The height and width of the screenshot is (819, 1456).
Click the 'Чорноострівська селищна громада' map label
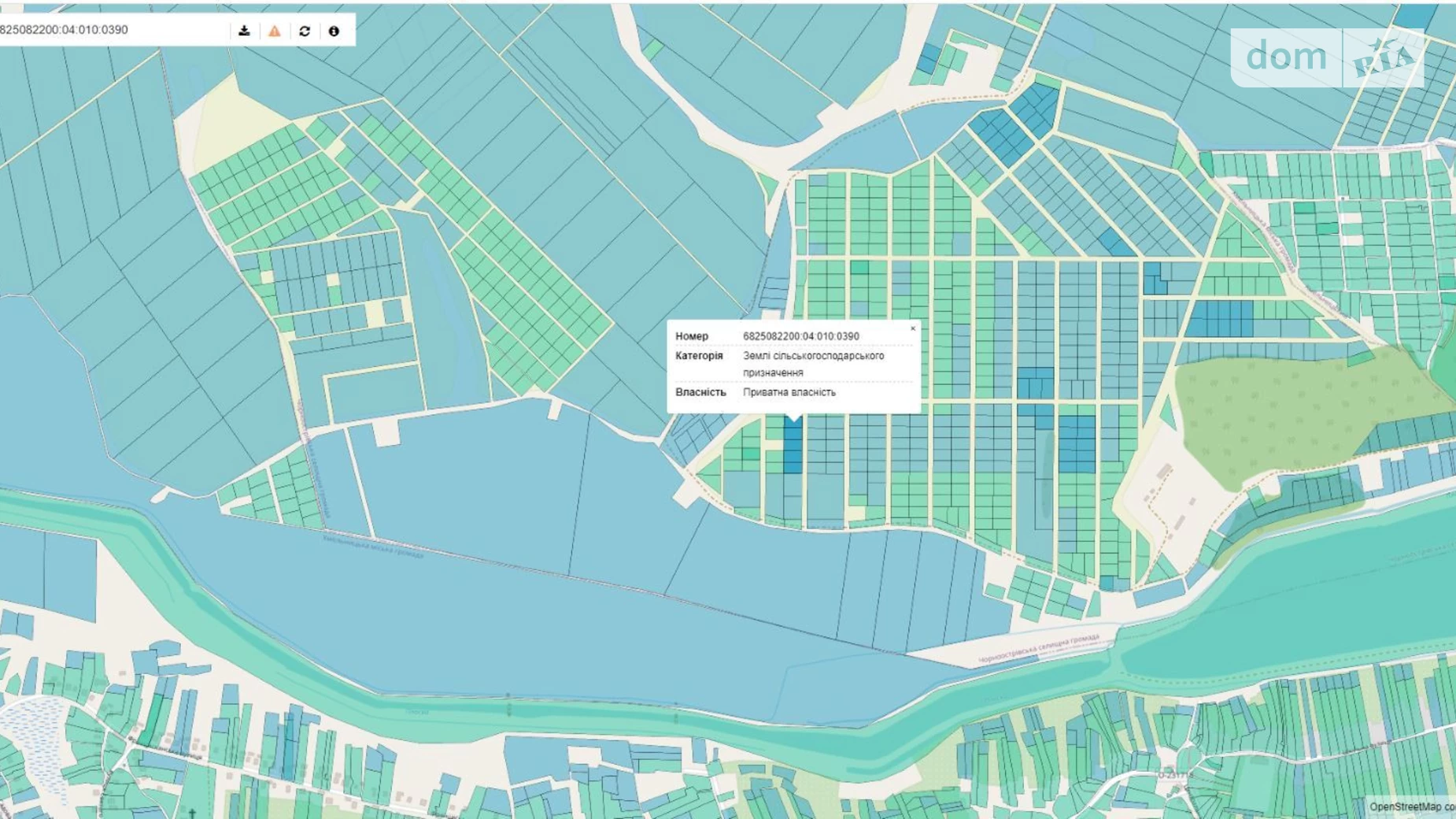tap(1039, 648)
